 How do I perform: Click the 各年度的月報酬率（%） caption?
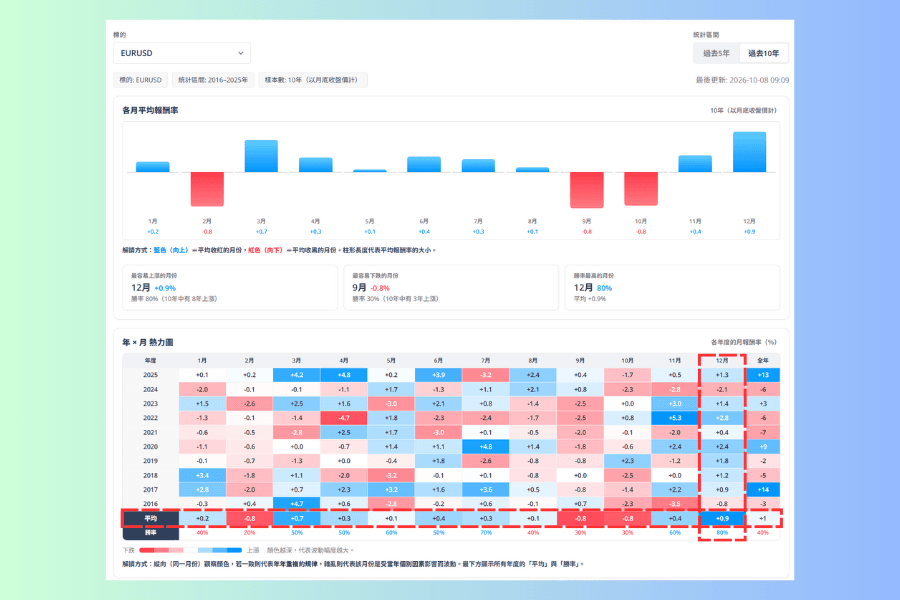tap(744, 342)
